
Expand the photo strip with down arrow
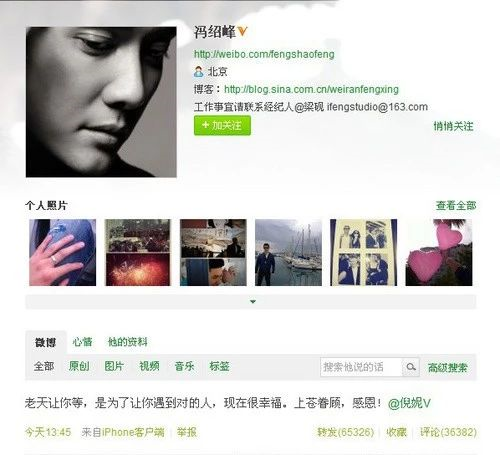253,302
